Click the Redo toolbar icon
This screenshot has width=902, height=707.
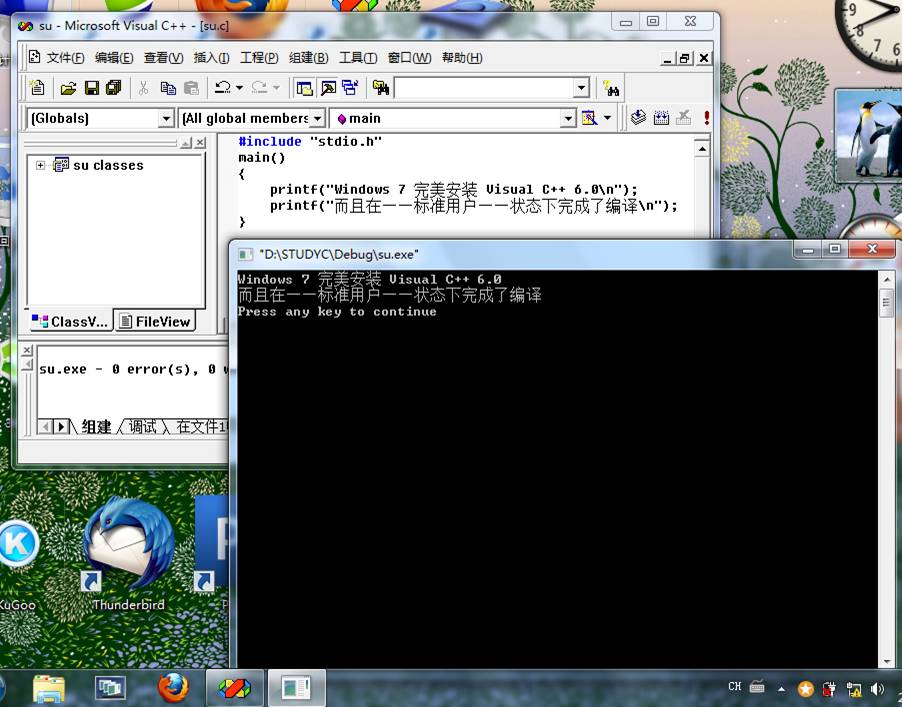(x=259, y=88)
